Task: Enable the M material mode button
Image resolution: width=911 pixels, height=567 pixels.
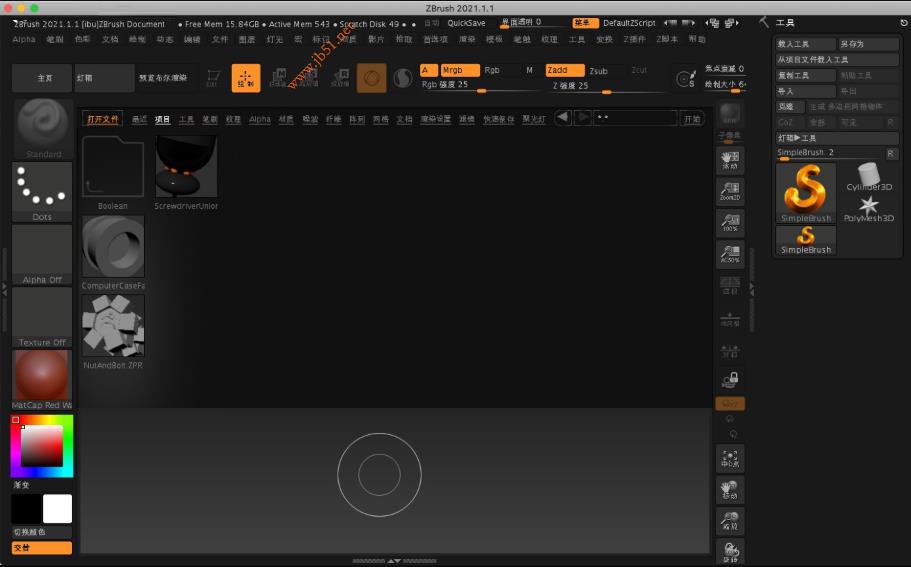Action: coord(529,70)
